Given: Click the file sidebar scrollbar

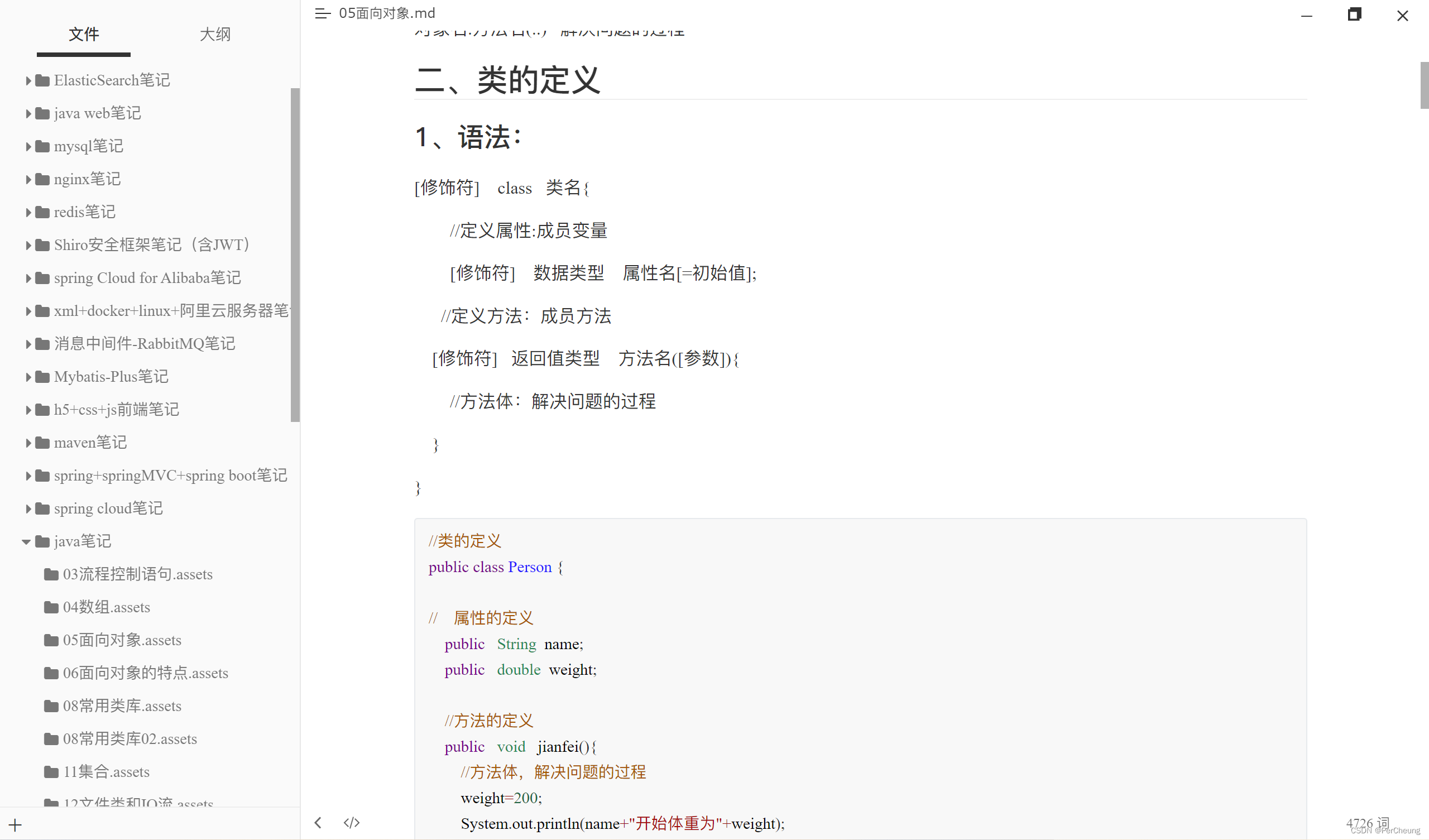Looking at the screenshot, I should pos(295,255).
